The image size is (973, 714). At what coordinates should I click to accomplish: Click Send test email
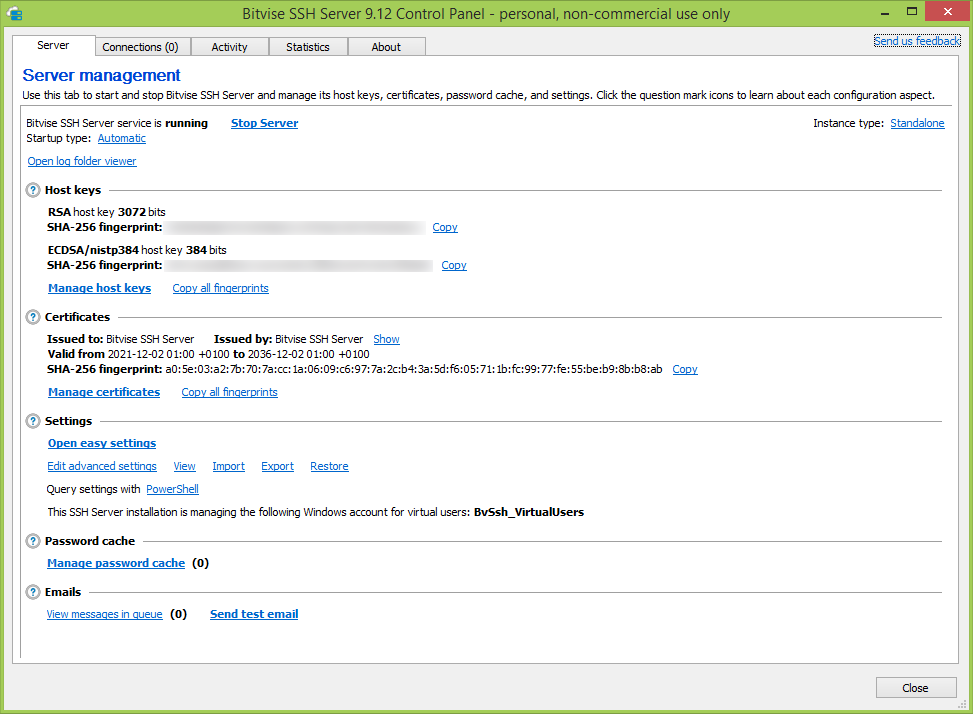coord(254,614)
